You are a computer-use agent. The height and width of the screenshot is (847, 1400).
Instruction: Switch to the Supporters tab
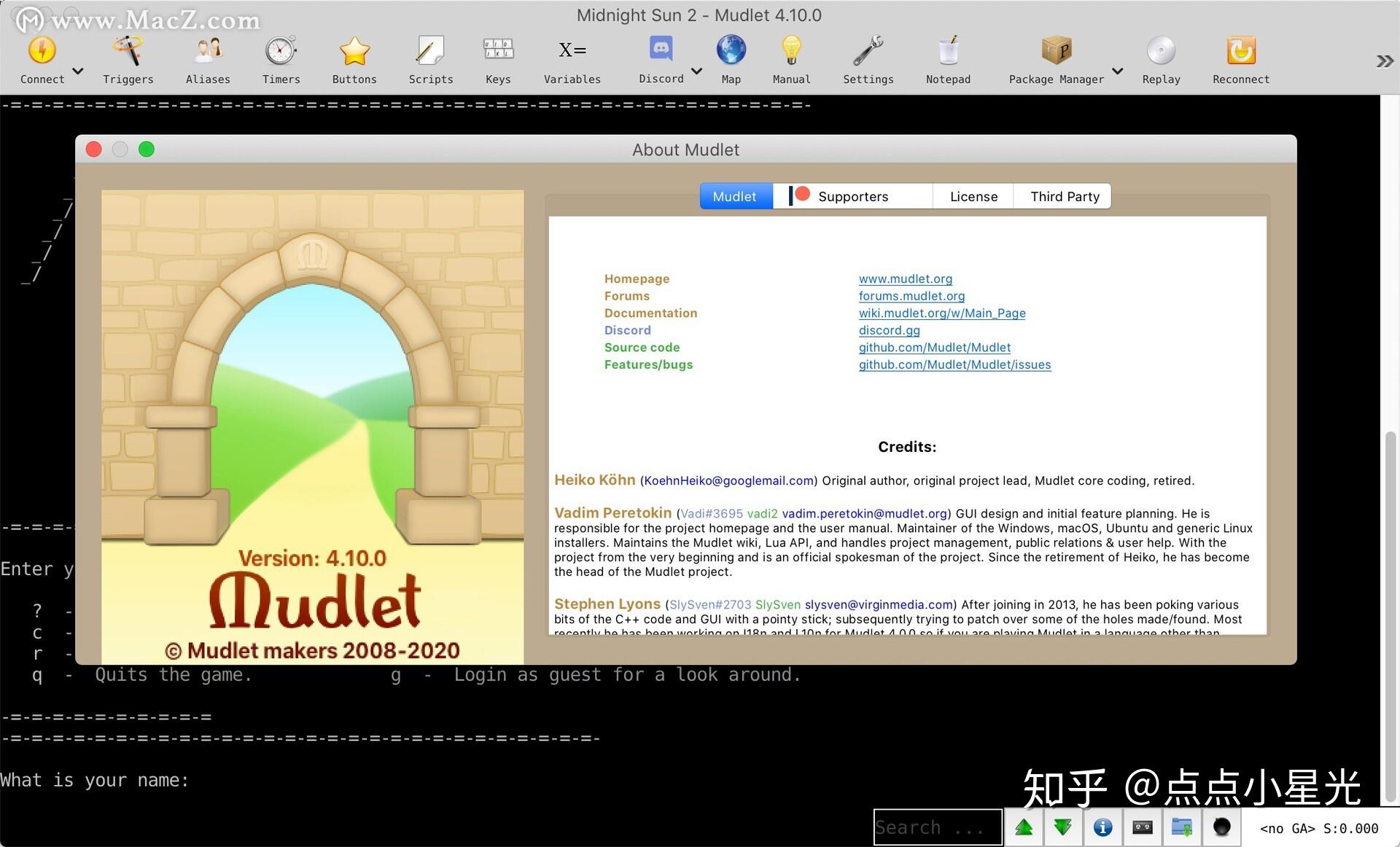852,196
